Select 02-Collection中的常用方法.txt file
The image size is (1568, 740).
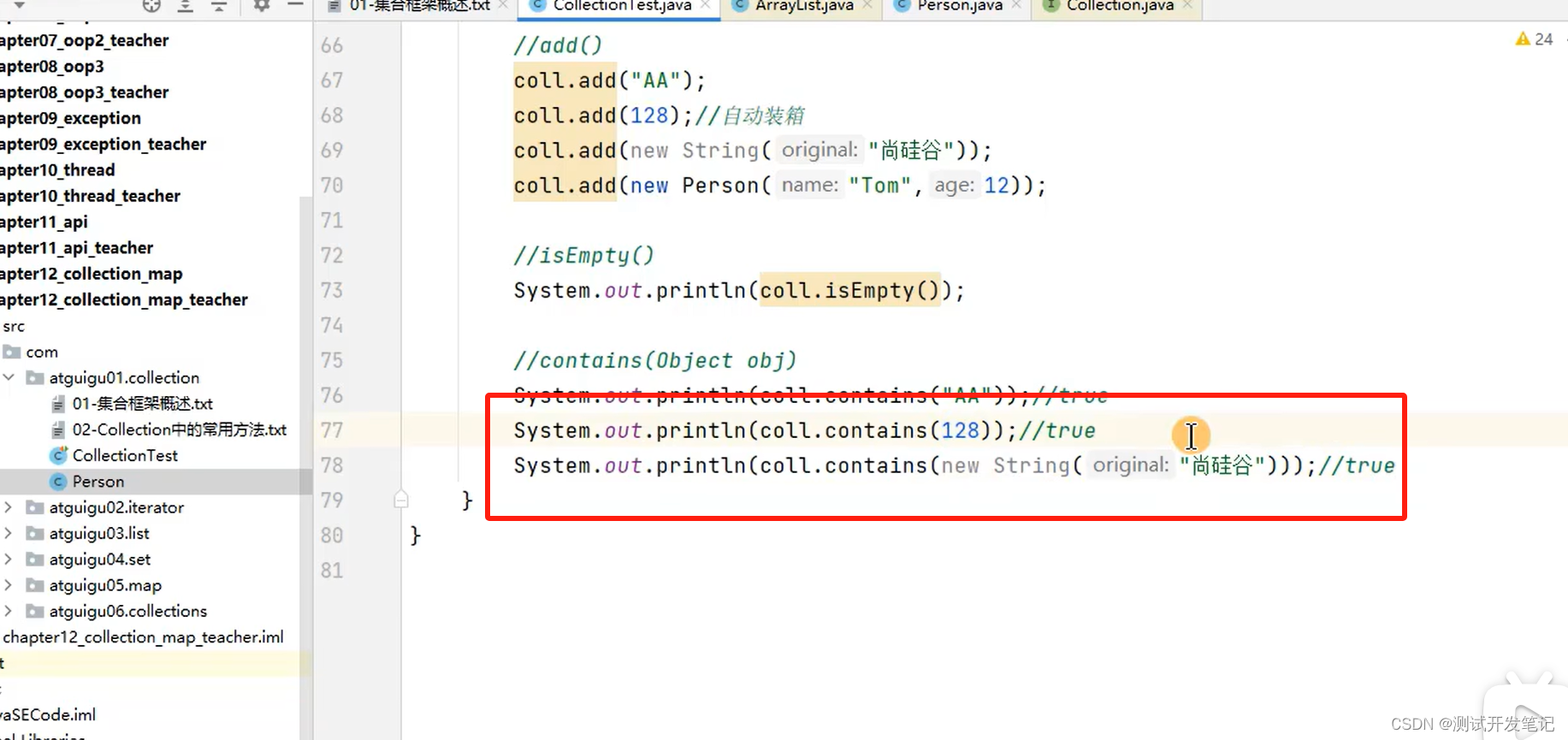[x=179, y=429]
